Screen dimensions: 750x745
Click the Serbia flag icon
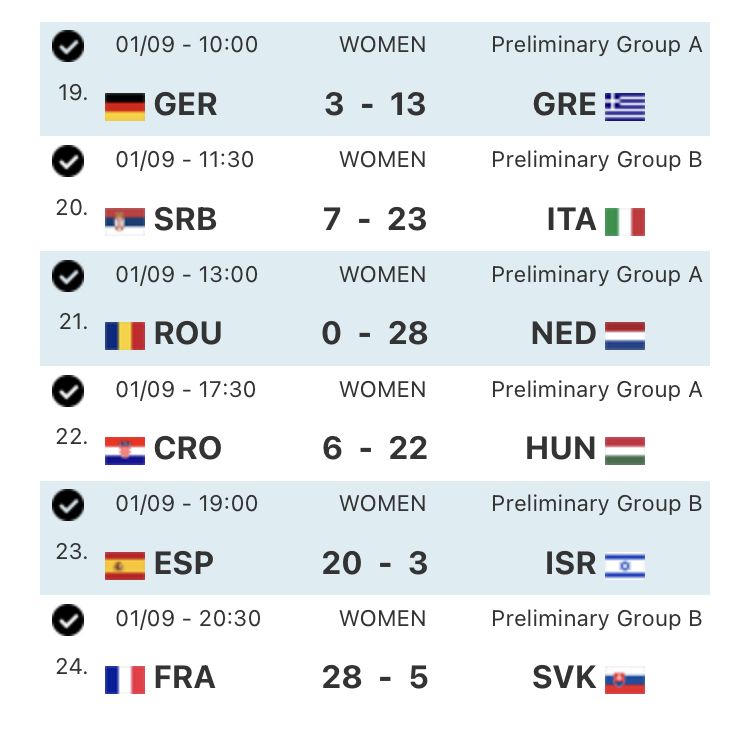[x=125, y=220]
